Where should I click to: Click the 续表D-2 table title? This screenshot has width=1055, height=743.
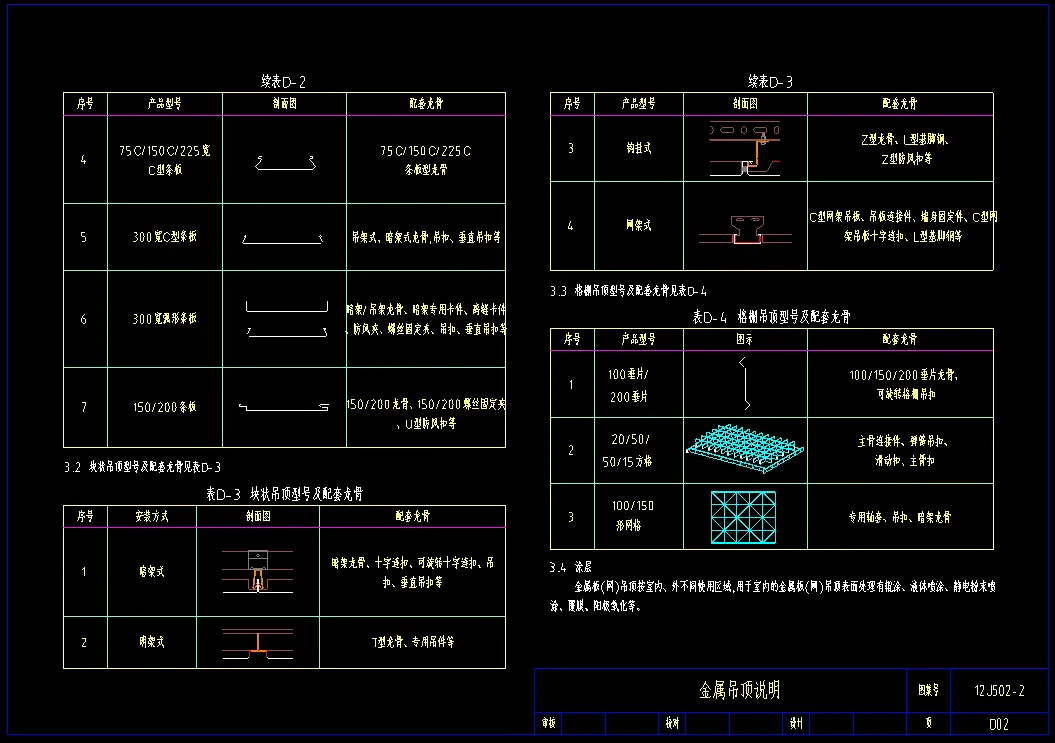(284, 81)
